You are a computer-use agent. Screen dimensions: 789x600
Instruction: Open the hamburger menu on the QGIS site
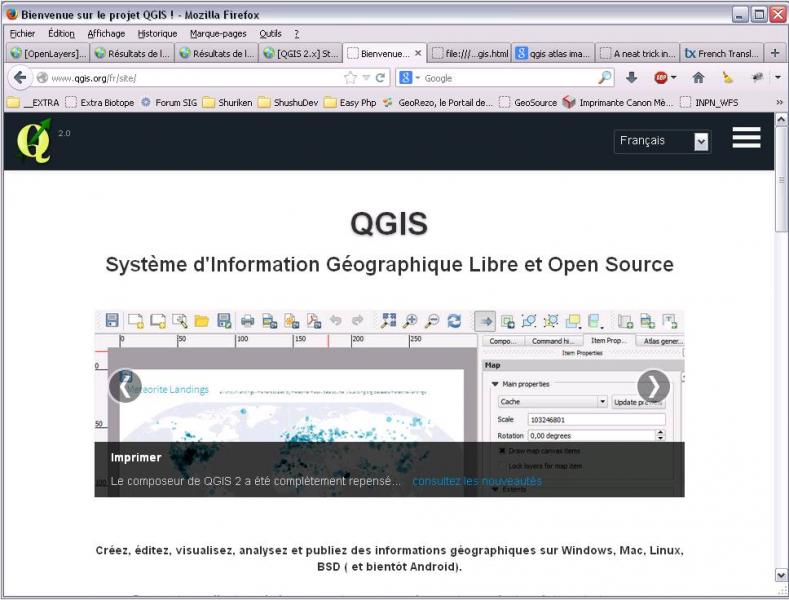pos(746,139)
